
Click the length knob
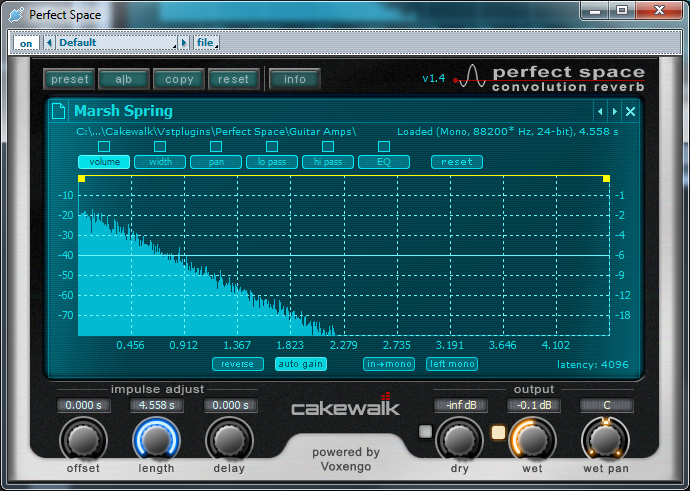coord(156,440)
